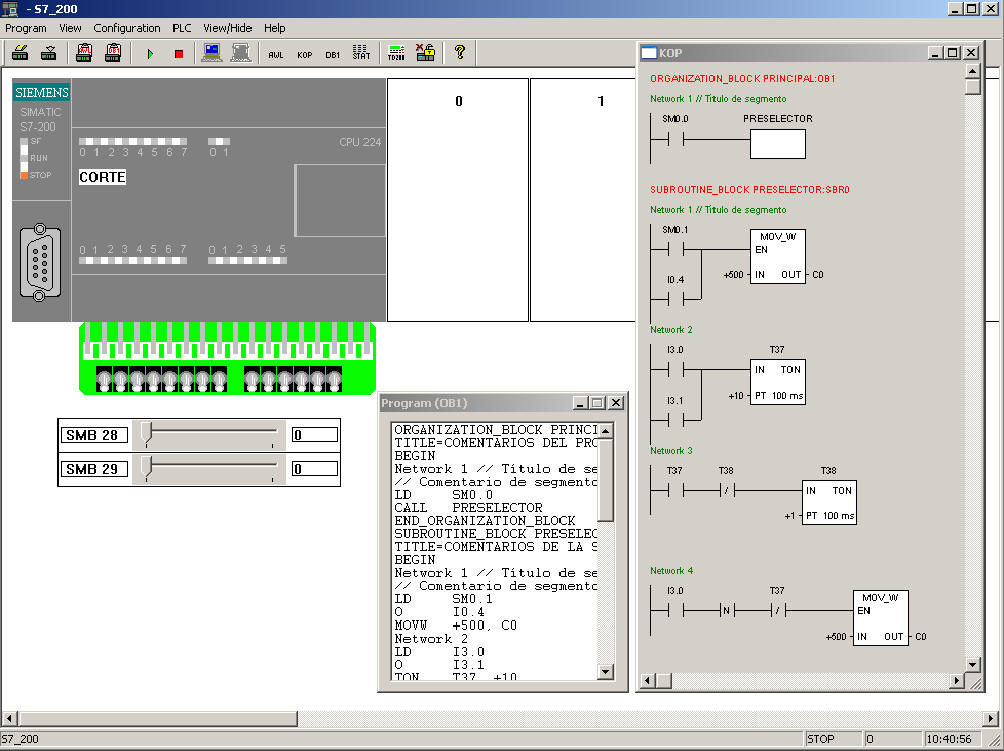The image size is (1004, 751).
Task: Click the load program toolbar icon
Action: [19, 53]
